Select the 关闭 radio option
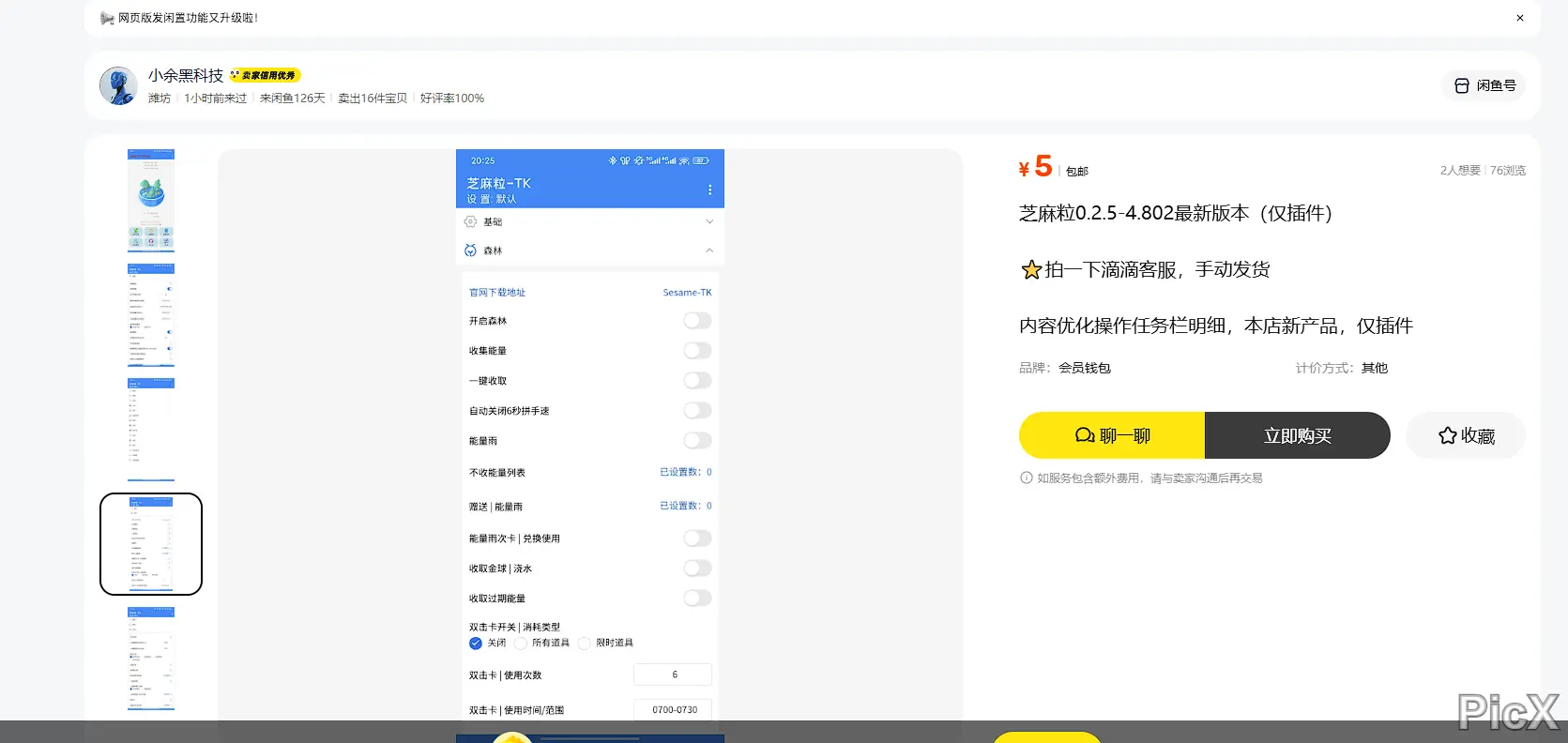 (x=476, y=643)
